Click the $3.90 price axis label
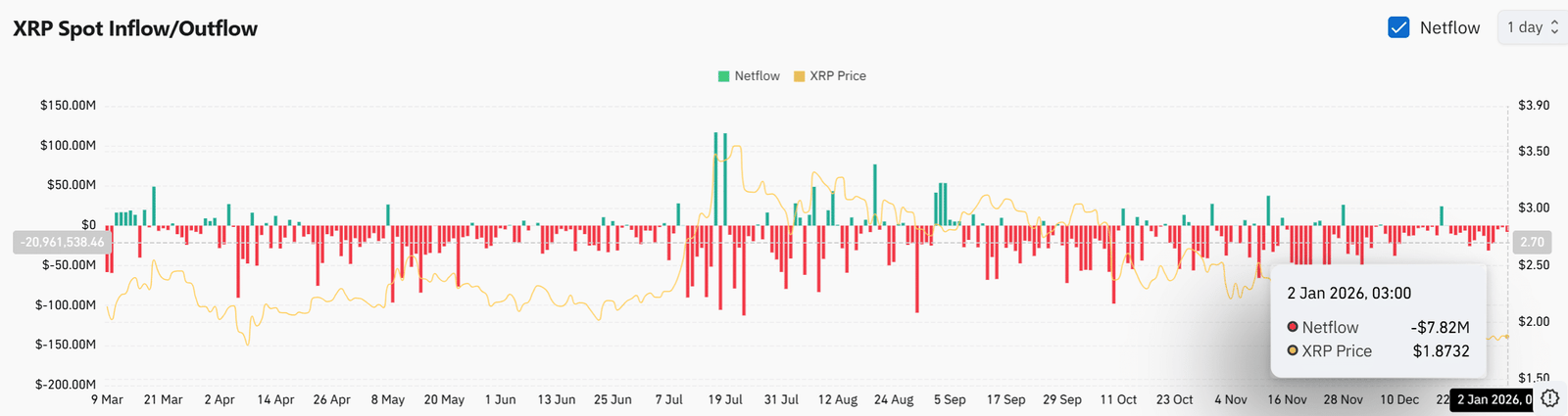The image size is (1568, 416). [x=1534, y=105]
